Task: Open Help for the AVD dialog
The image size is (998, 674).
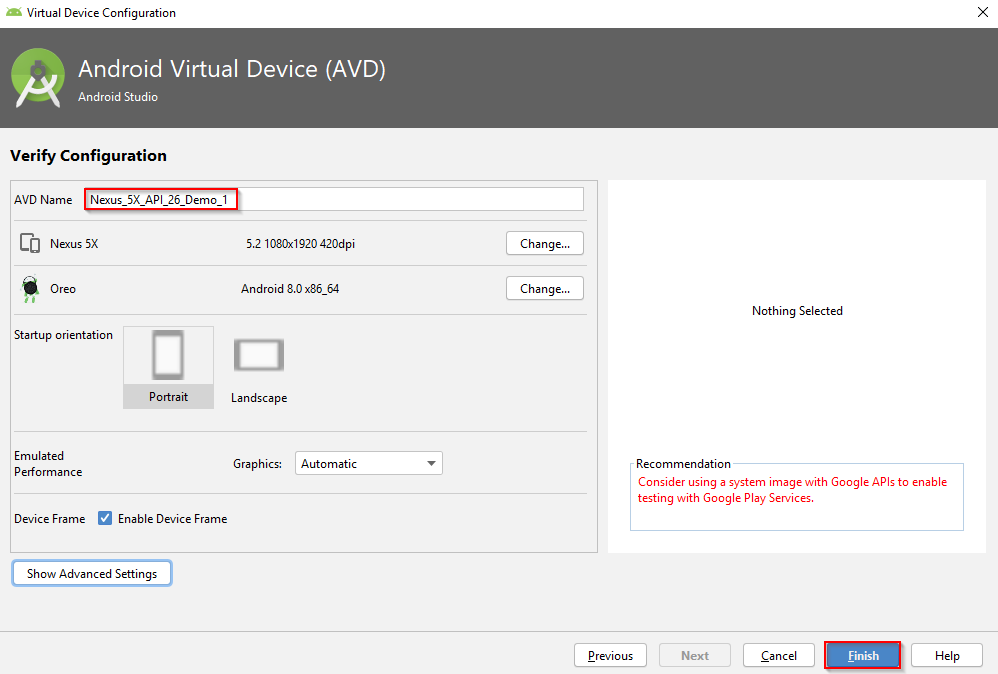Action: [x=947, y=656]
